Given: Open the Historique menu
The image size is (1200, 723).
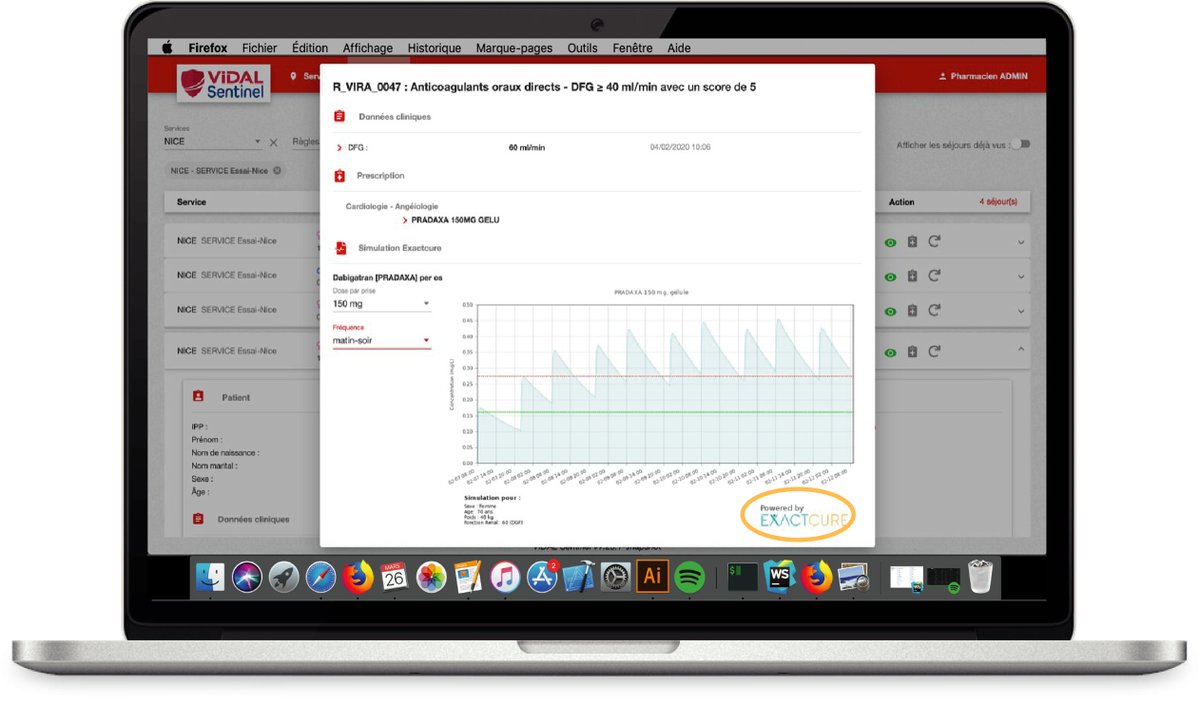Looking at the screenshot, I should pyautogui.click(x=435, y=48).
